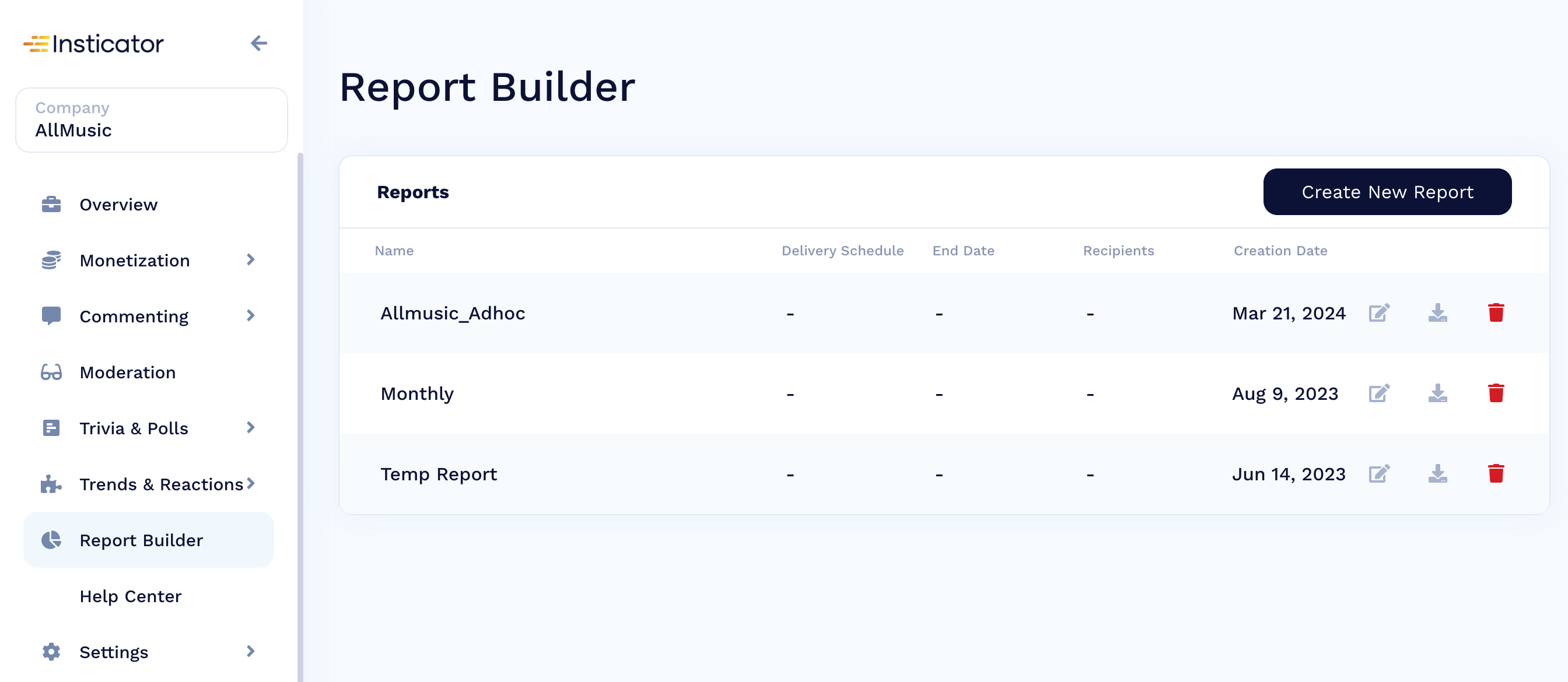Navigate back using the arrow icon
The image size is (1568, 682).
(x=259, y=43)
